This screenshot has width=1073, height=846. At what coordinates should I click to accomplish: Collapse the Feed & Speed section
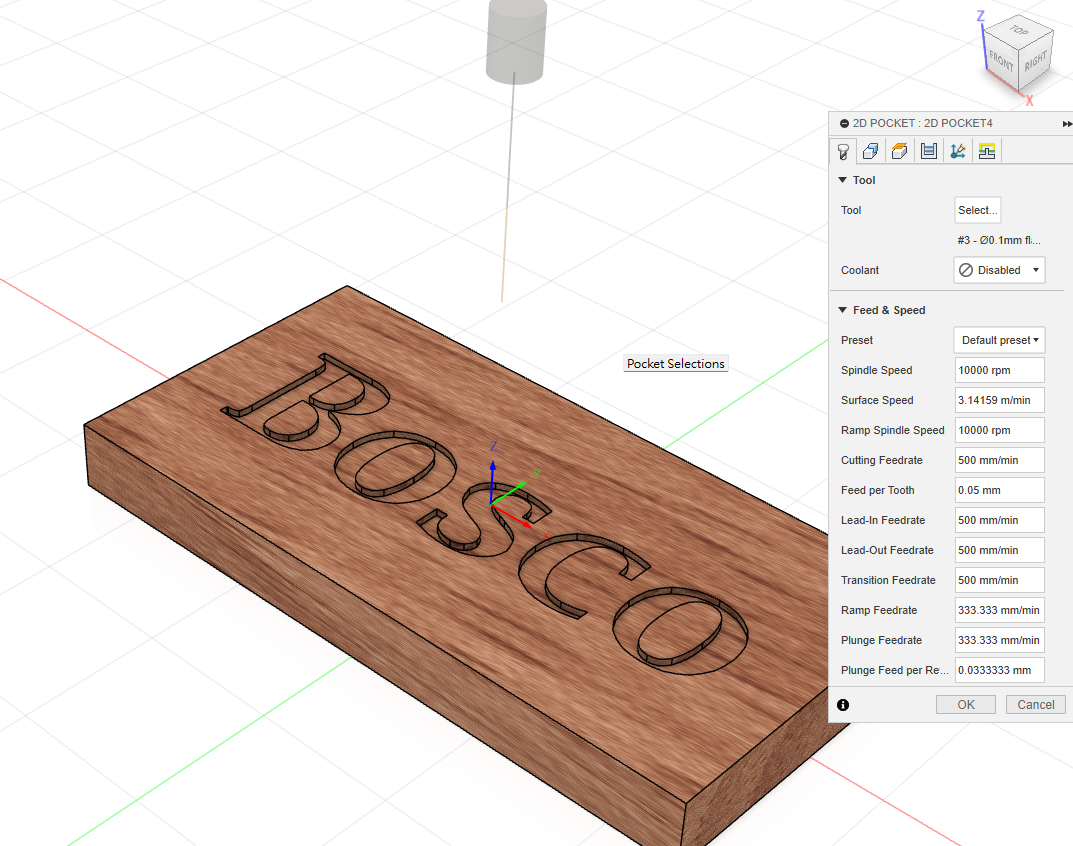pos(842,310)
